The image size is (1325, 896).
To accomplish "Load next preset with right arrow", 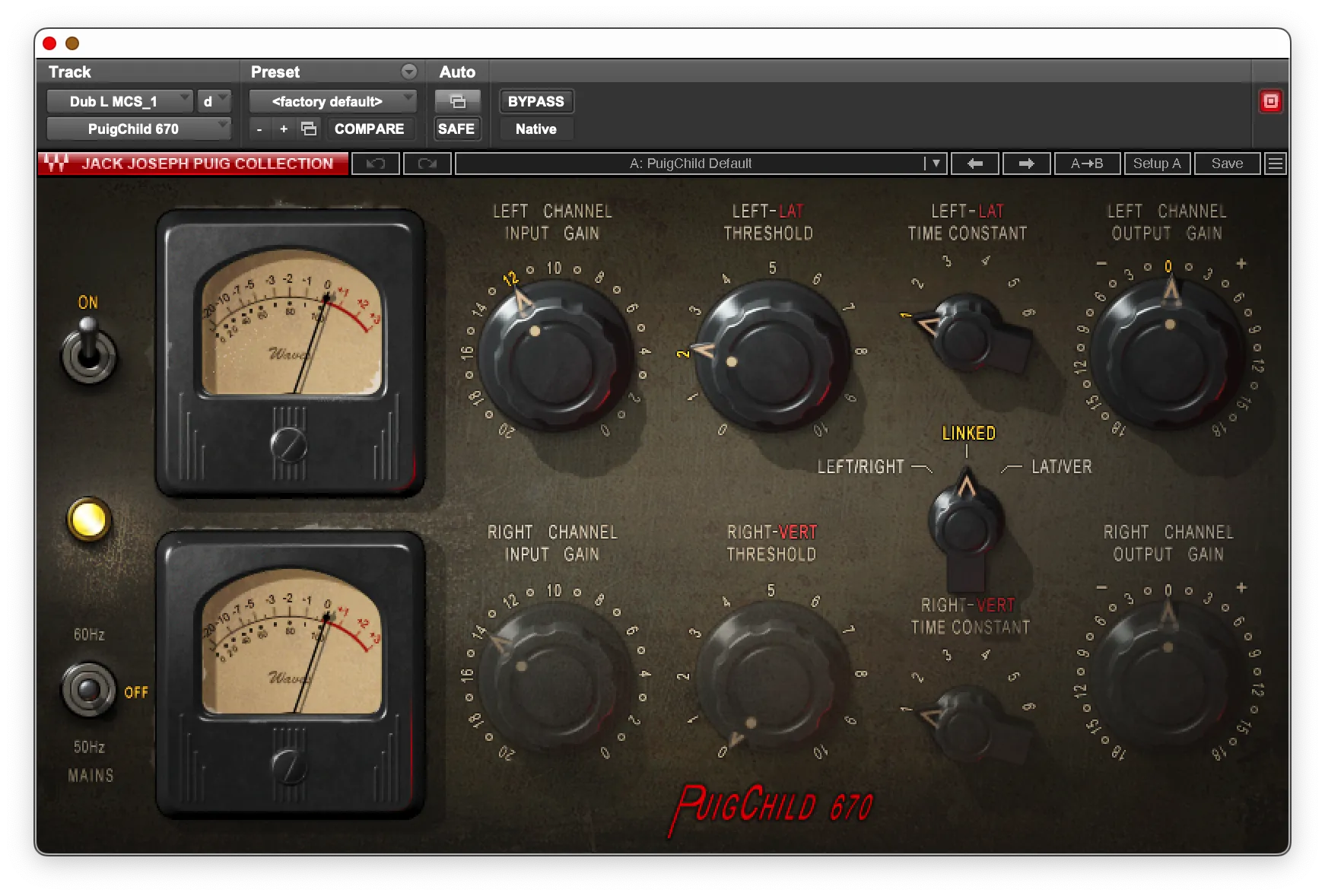I will click(1026, 164).
